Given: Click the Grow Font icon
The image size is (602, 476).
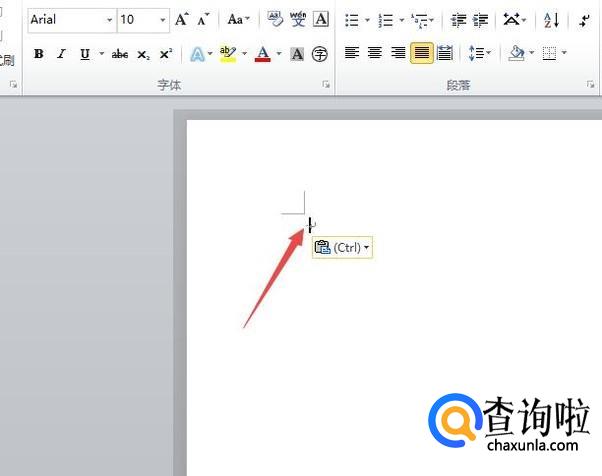Looking at the screenshot, I should pyautogui.click(x=182, y=20).
